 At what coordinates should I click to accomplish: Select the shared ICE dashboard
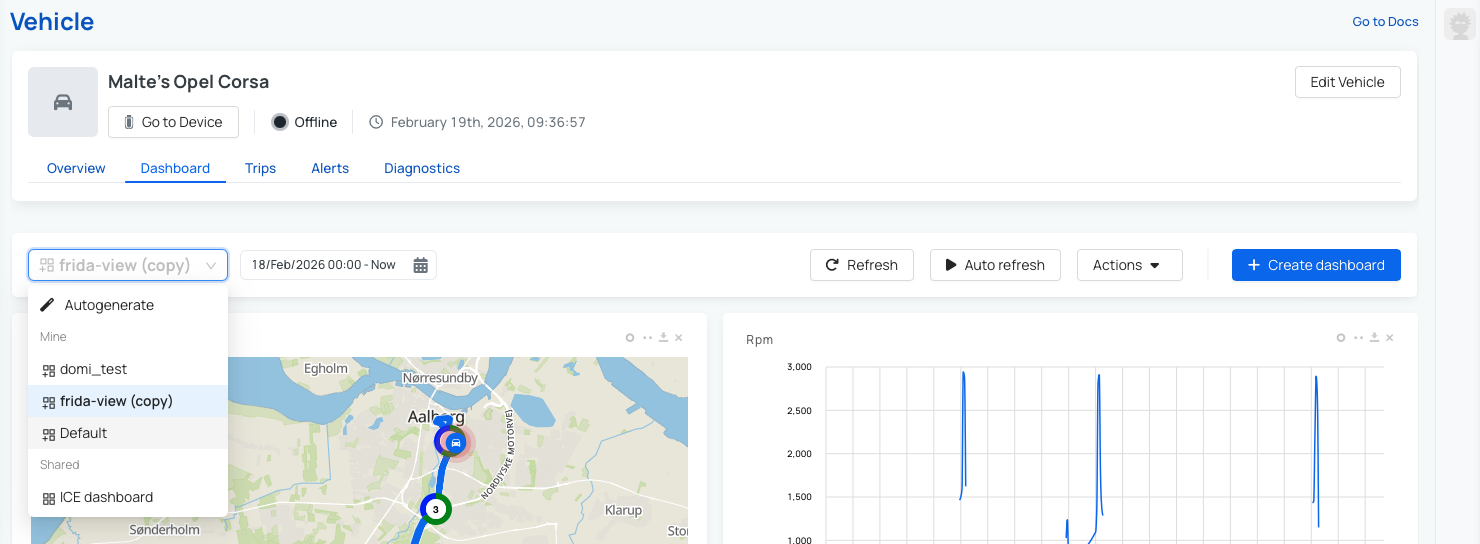[128, 497]
